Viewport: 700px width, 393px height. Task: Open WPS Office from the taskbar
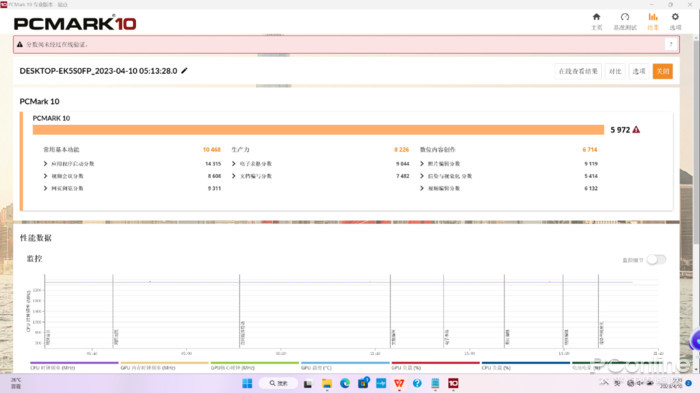coord(399,383)
